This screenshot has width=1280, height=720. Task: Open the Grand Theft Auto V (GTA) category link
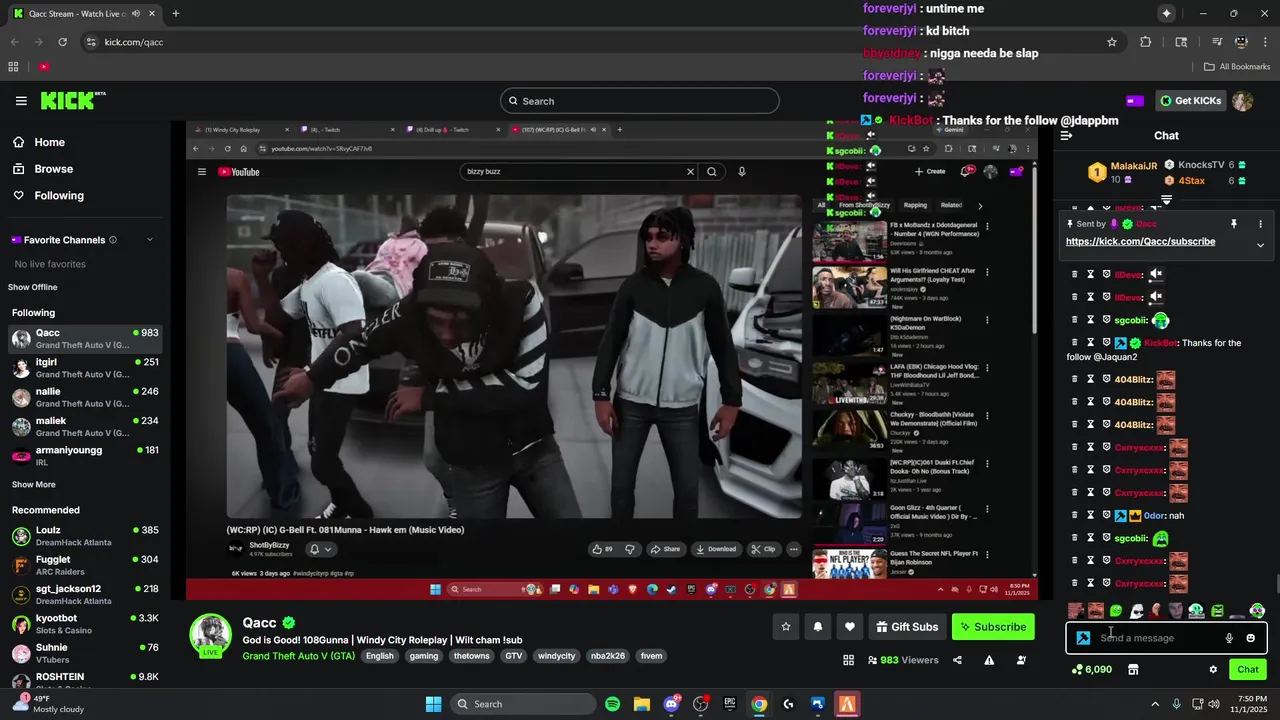[298, 656]
